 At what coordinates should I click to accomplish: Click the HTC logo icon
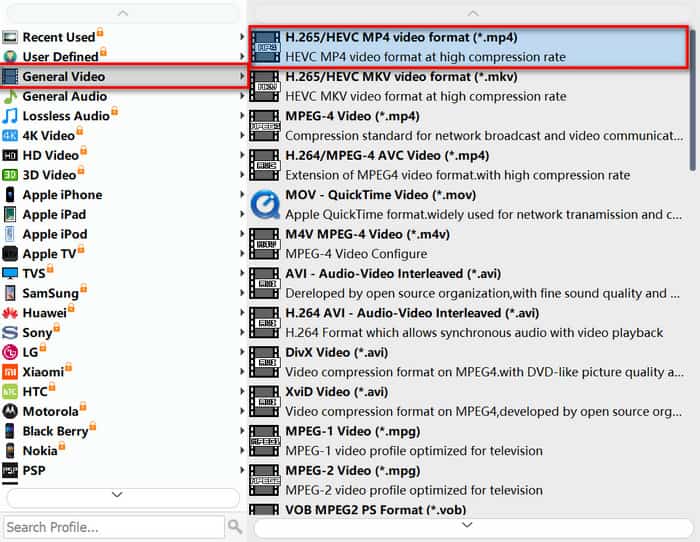click(10, 392)
